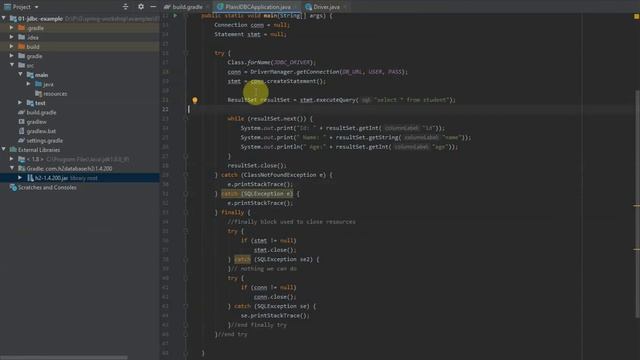Screen dimensions: 640x360
Task: Collapse the 01-jdbc-example project root node
Action: (x=4, y=18)
